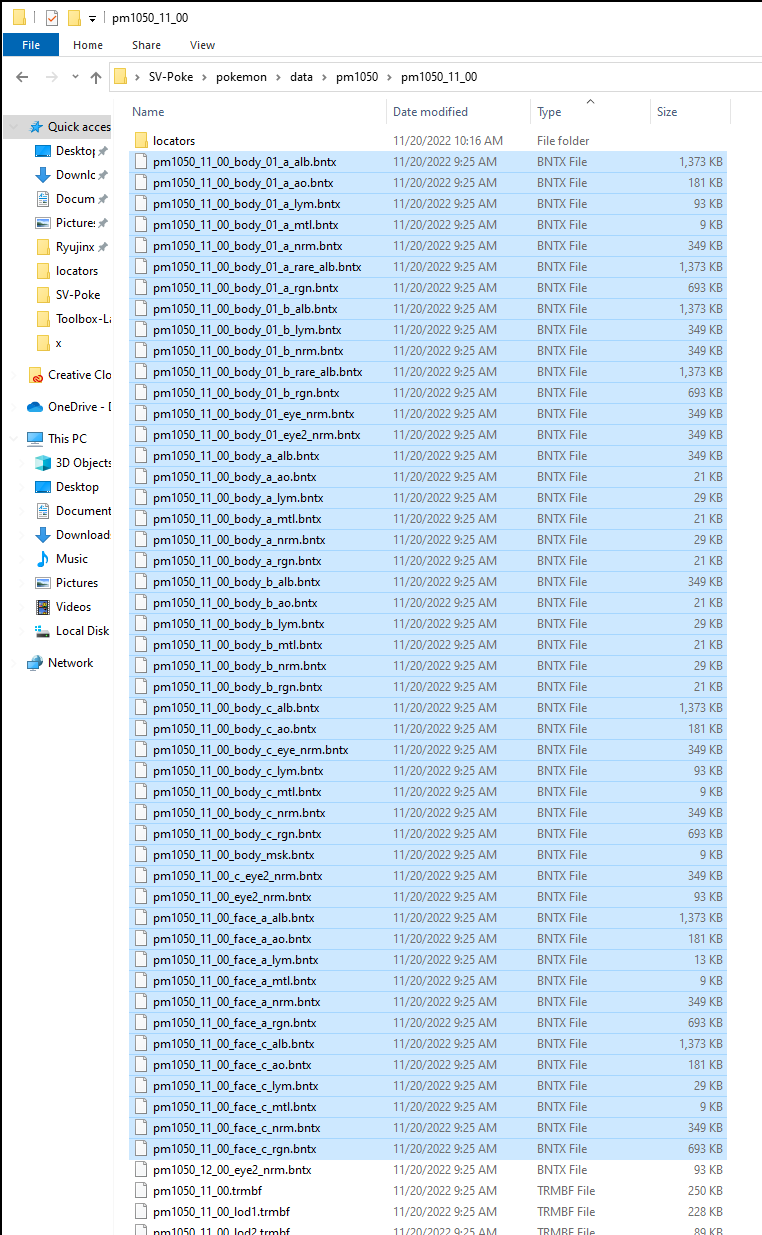Go forward with the right arrow button

click(x=51, y=77)
